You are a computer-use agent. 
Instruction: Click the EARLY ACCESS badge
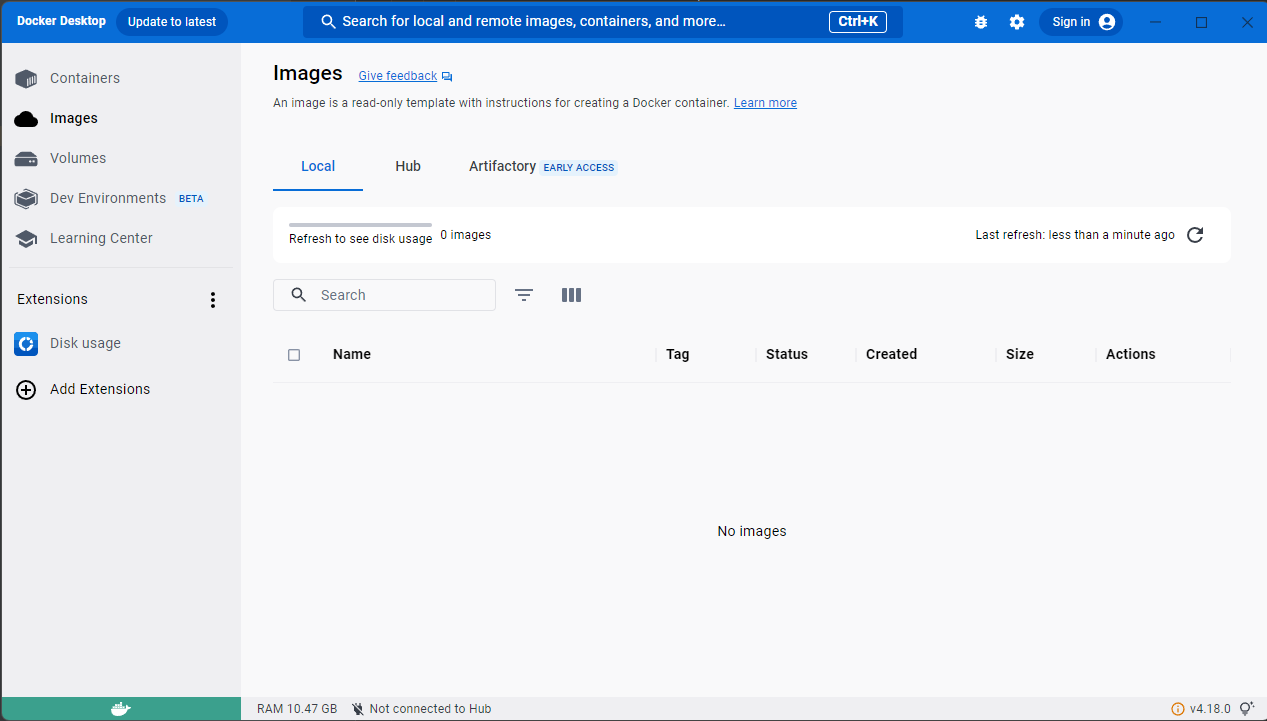579,167
